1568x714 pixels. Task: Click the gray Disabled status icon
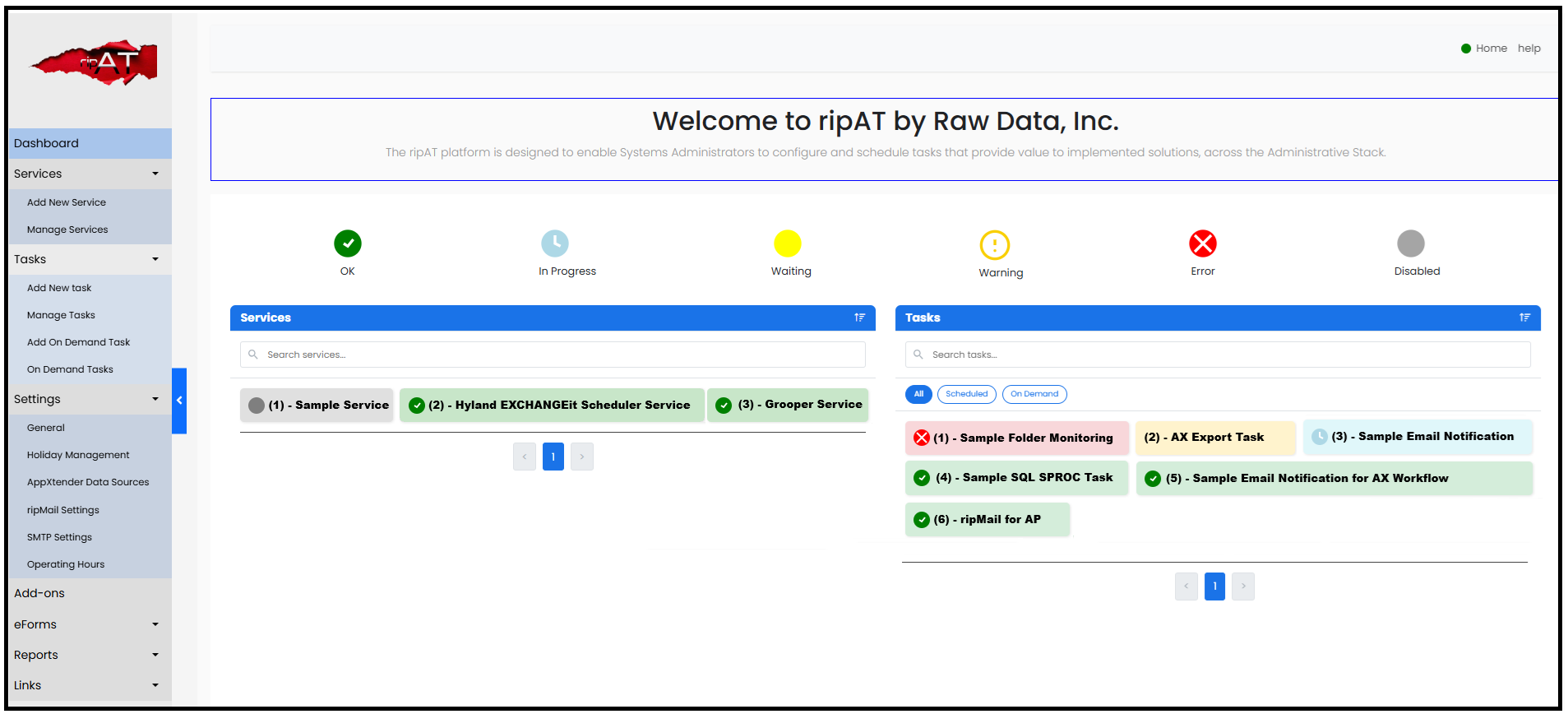point(1410,243)
